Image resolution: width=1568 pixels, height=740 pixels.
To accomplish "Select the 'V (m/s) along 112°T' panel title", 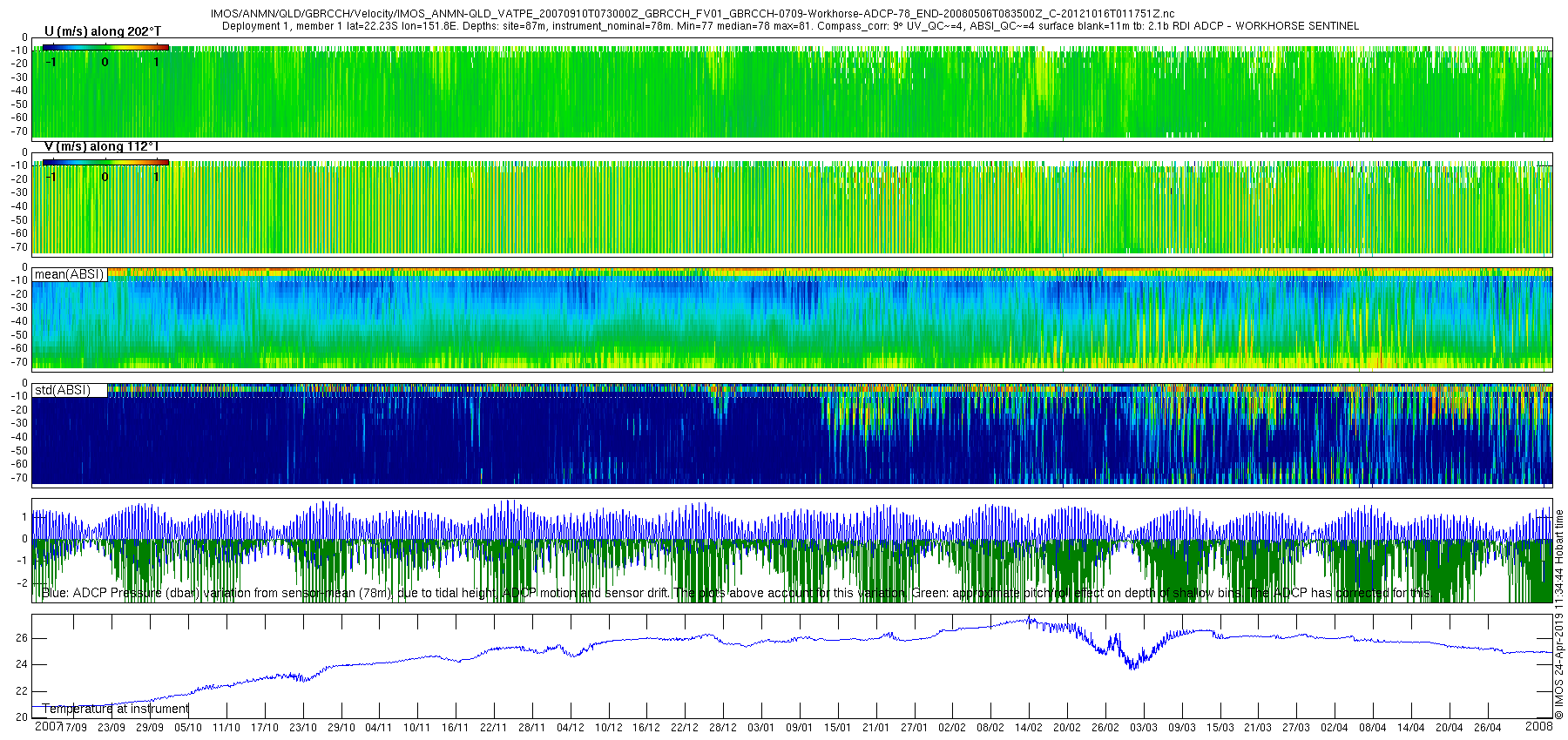I will click(101, 147).
